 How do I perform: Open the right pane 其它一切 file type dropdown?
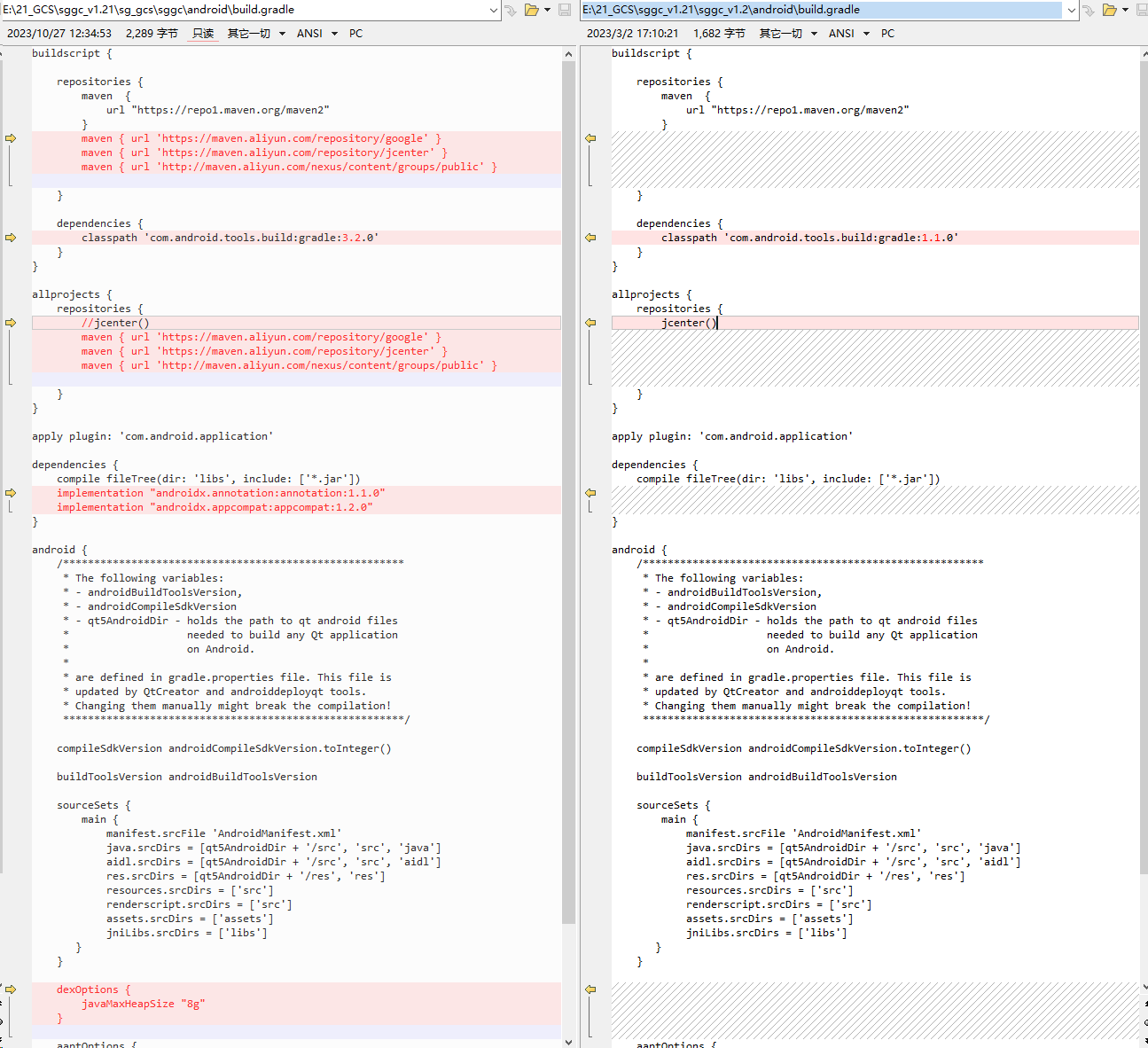click(788, 34)
